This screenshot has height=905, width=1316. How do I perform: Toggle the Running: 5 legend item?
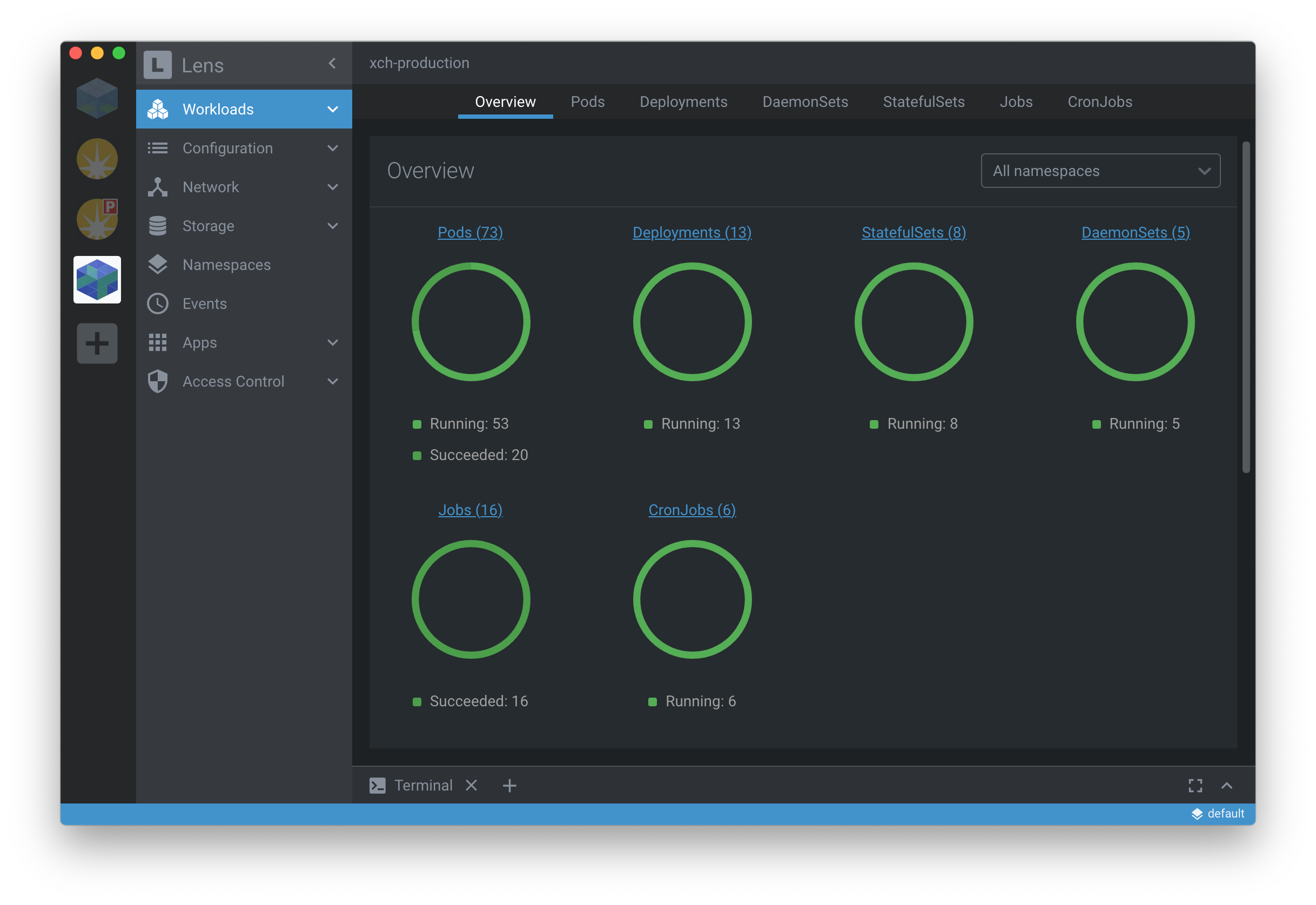click(x=1136, y=423)
